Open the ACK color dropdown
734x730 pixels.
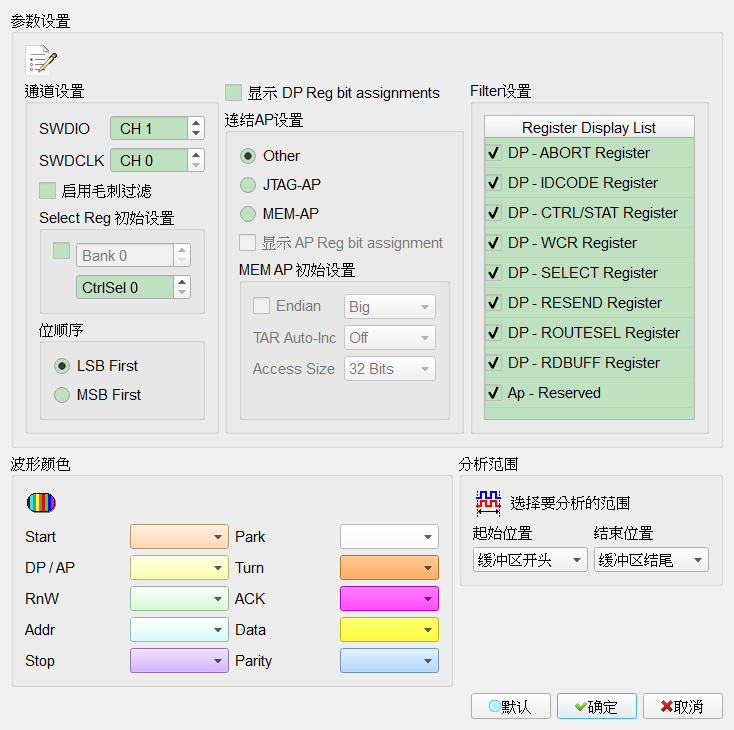click(x=389, y=598)
